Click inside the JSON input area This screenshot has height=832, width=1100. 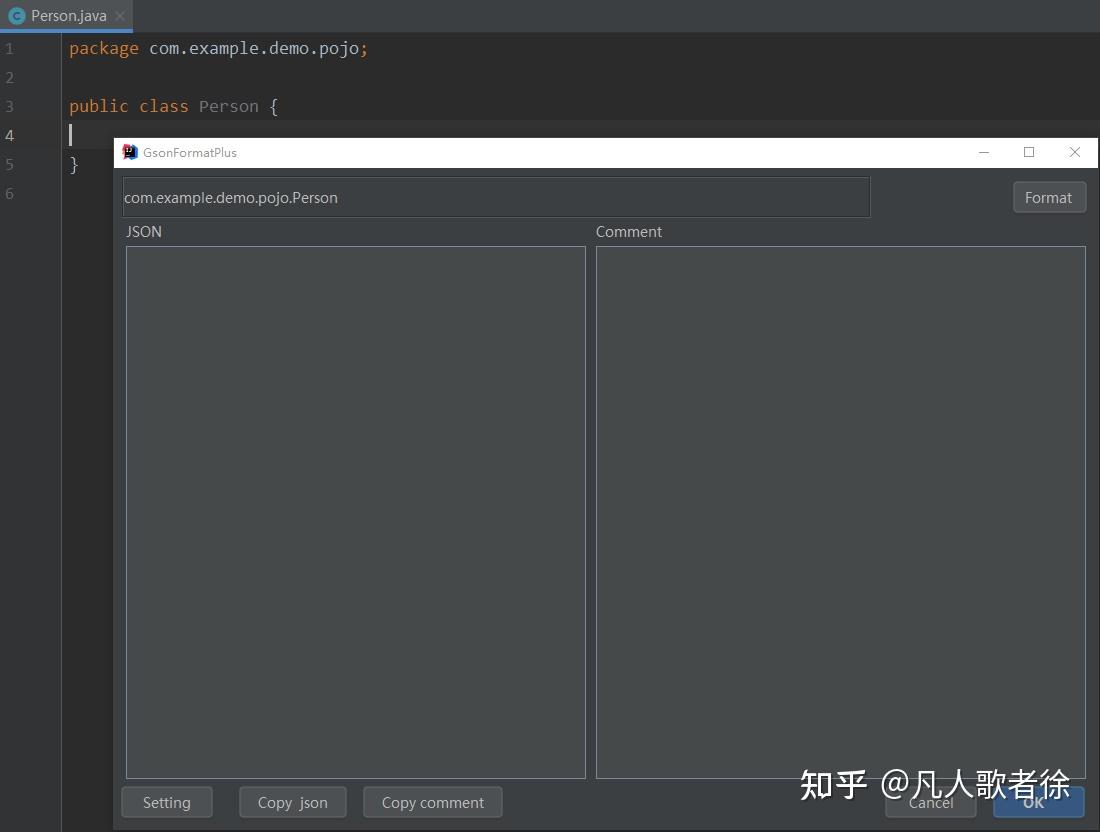click(355, 510)
